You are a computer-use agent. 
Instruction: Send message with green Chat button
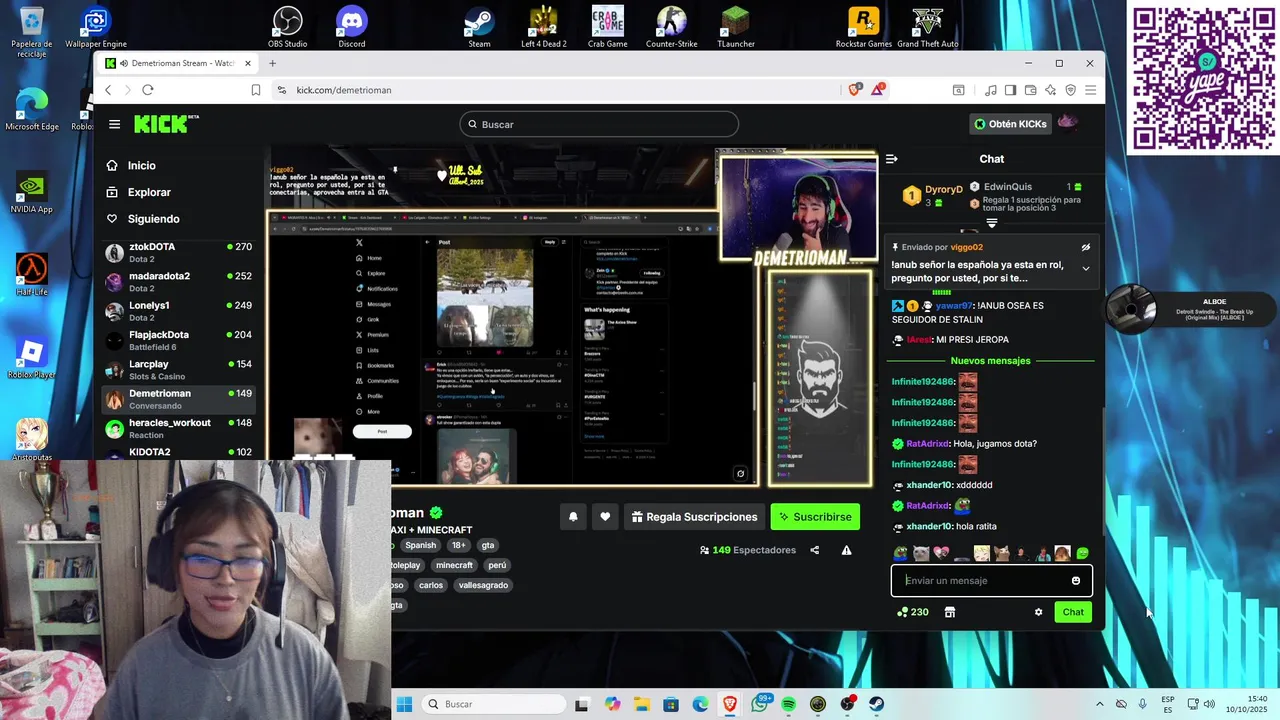click(x=1073, y=612)
